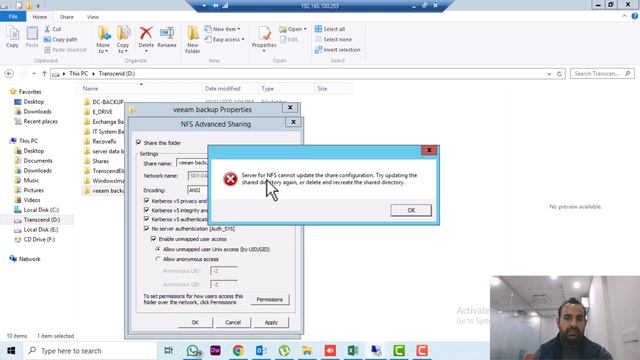Click Copy path in Clipboard group
This screenshot has width=640, height=360.
point(60,40)
